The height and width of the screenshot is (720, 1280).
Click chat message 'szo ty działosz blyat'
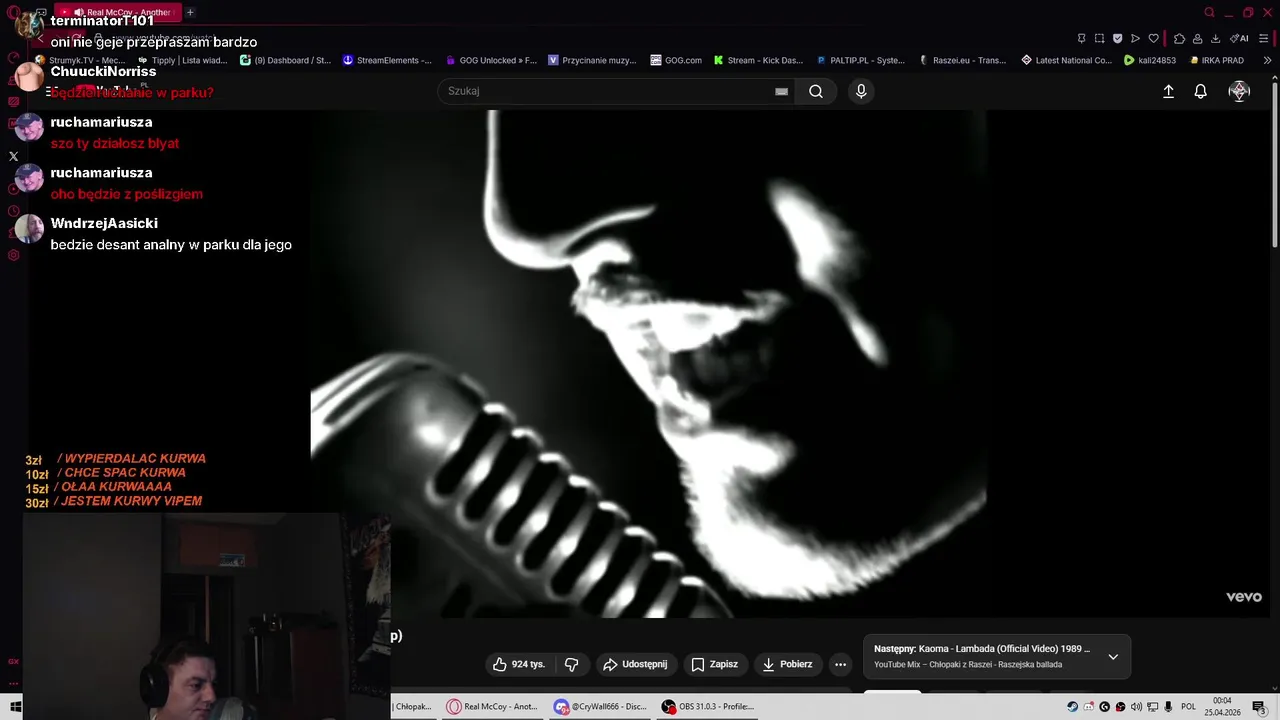pos(115,143)
